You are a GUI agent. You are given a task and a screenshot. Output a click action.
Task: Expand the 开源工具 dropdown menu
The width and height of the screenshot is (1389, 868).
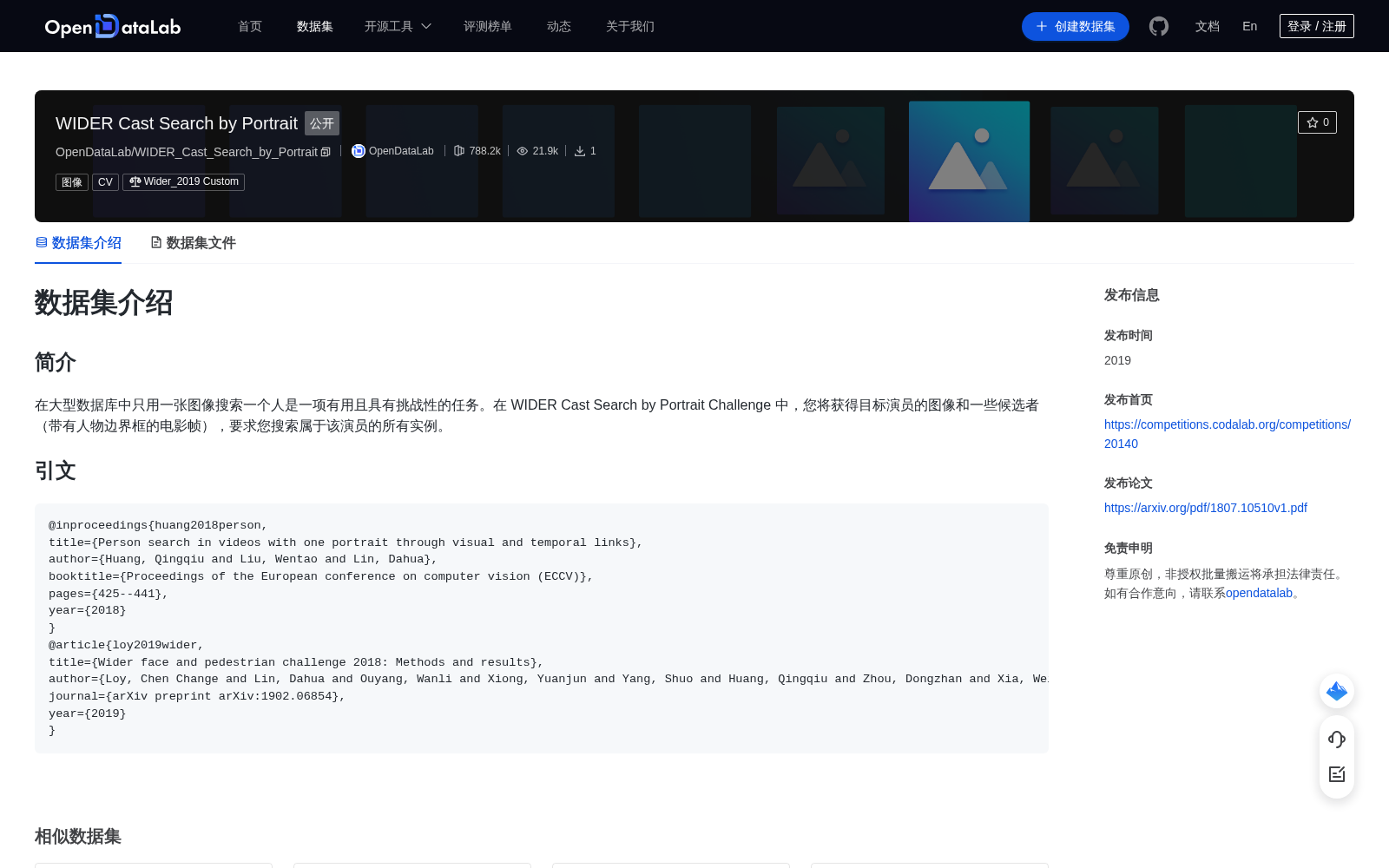point(398,26)
